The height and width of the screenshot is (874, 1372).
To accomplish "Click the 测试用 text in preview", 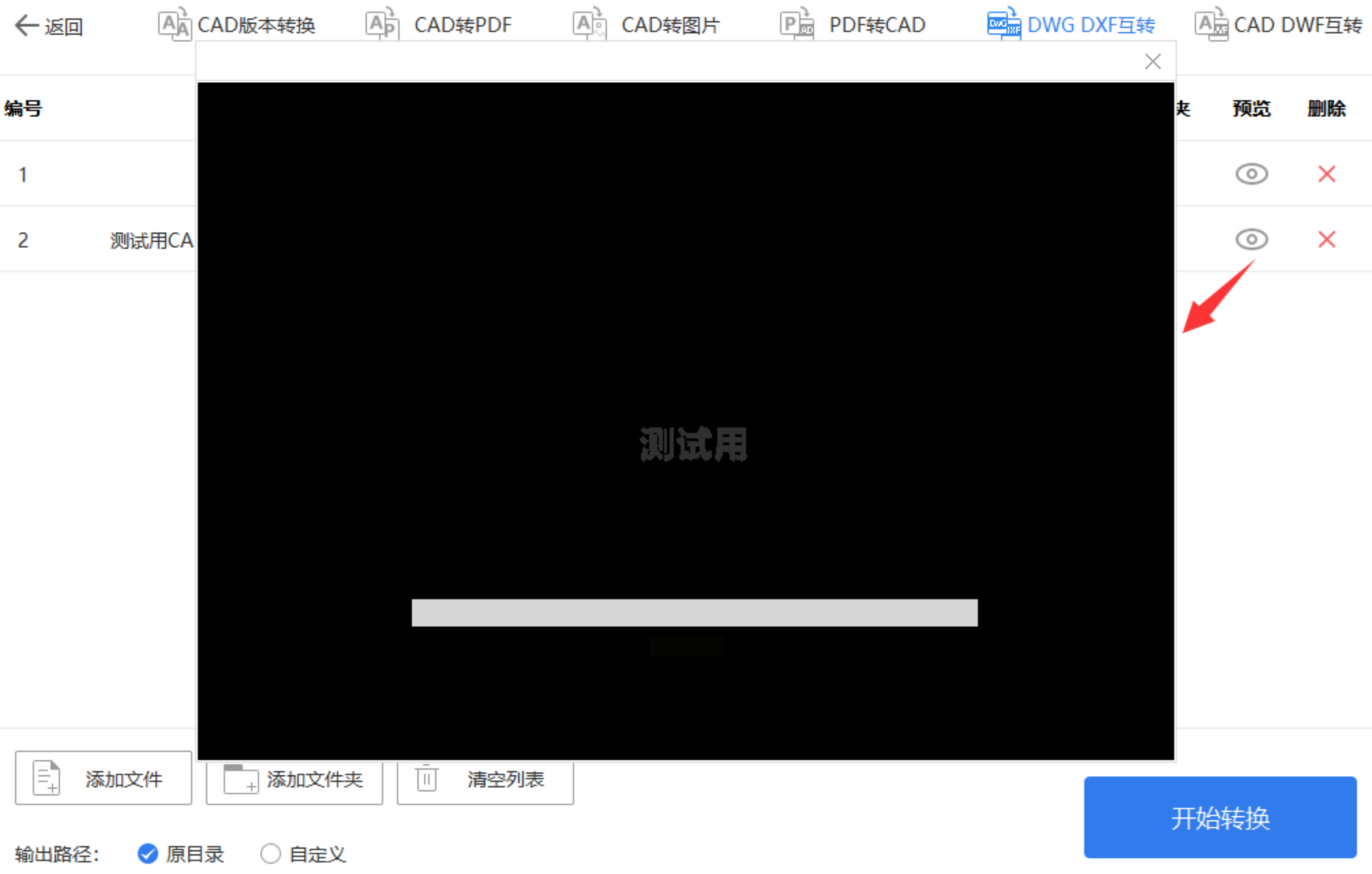I will tap(694, 444).
